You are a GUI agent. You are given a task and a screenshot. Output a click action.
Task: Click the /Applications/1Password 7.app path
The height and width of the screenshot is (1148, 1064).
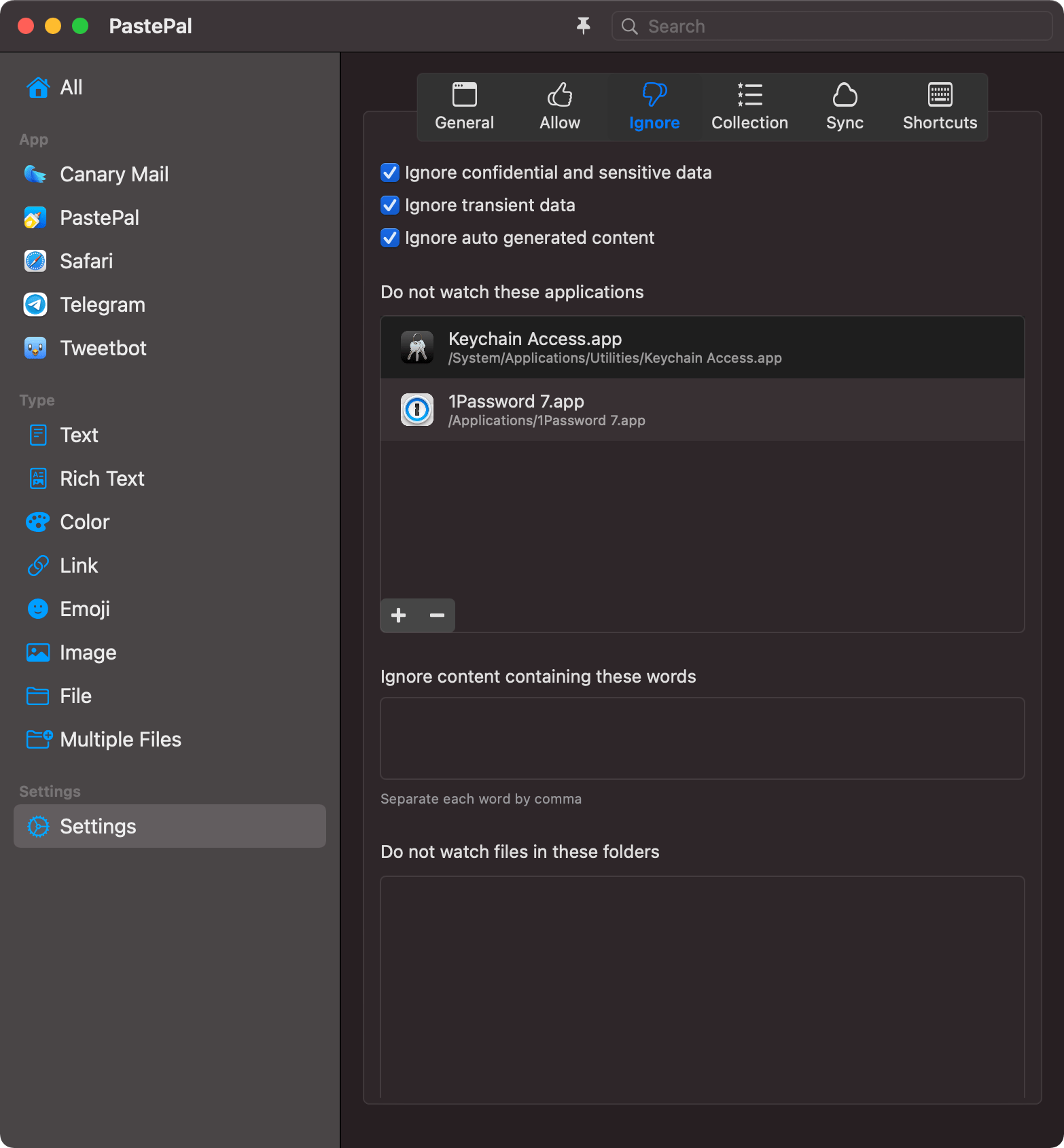coord(547,420)
